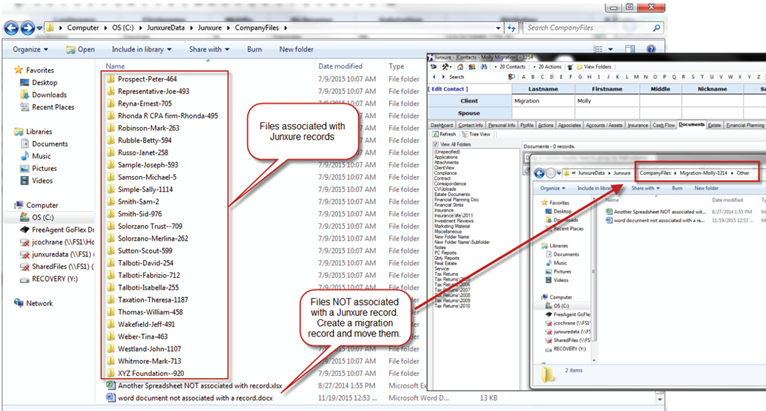766x411 pixels.
Task: Open the change view dropdown arrow in main Explorer
Action: click(x=610, y=49)
